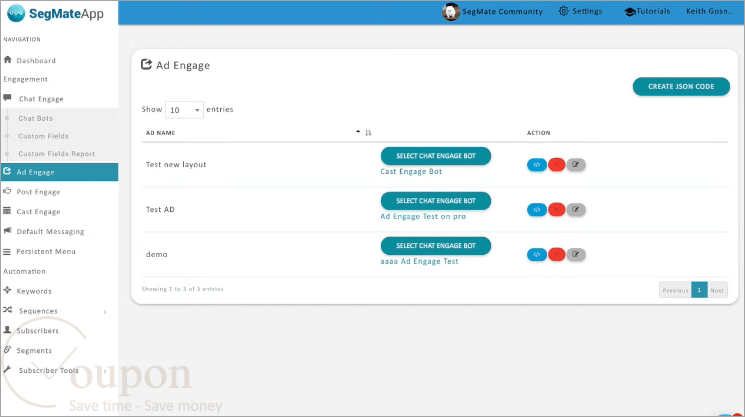Go to Custom Fields submenu
745x417 pixels.
43,136
